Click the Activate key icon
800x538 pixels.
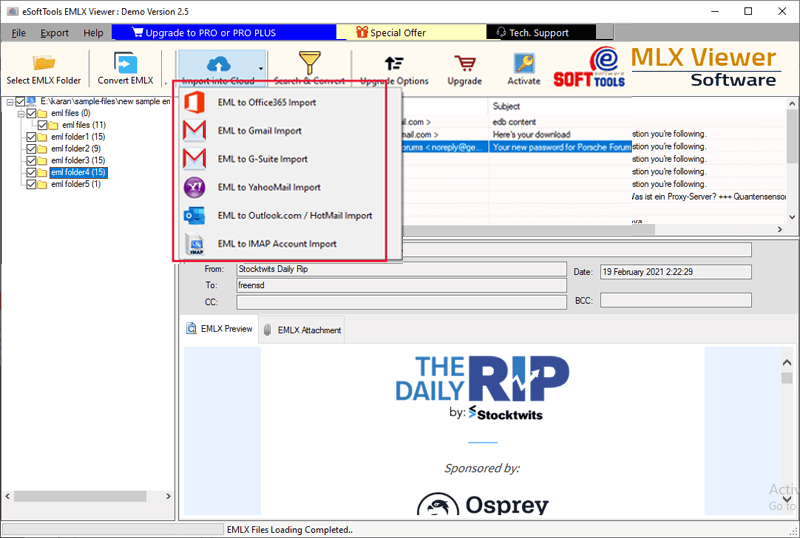(x=524, y=63)
